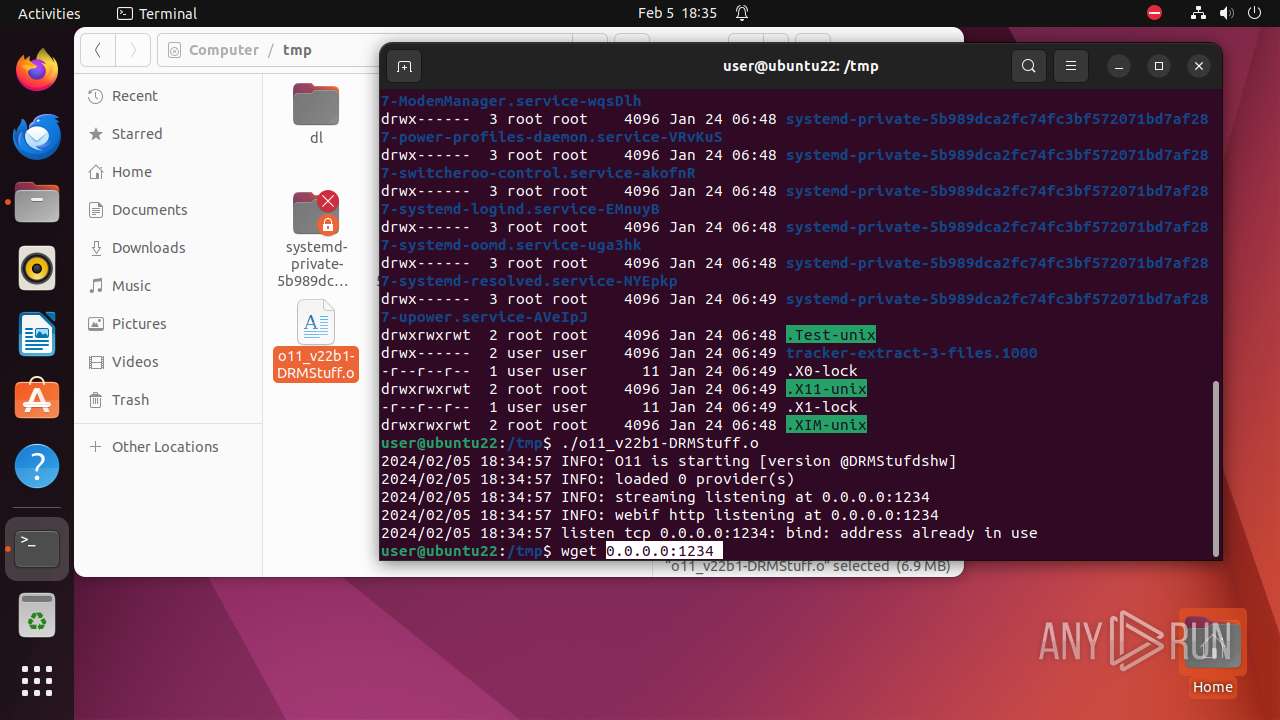Image resolution: width=1280 pixels, height=720 pixels.
Task: Click the bind address already in use line
Action: [x=709, y=533]
